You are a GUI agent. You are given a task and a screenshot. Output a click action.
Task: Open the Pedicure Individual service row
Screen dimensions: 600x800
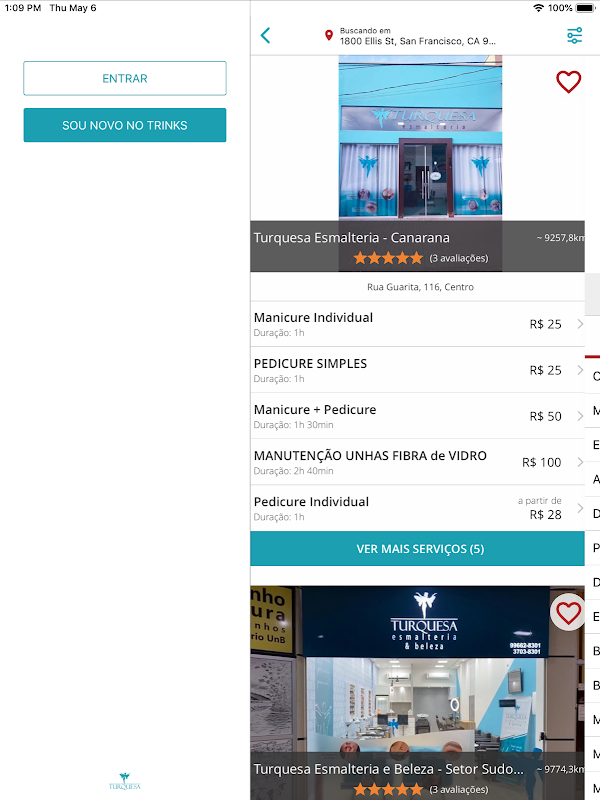point(417,508)
